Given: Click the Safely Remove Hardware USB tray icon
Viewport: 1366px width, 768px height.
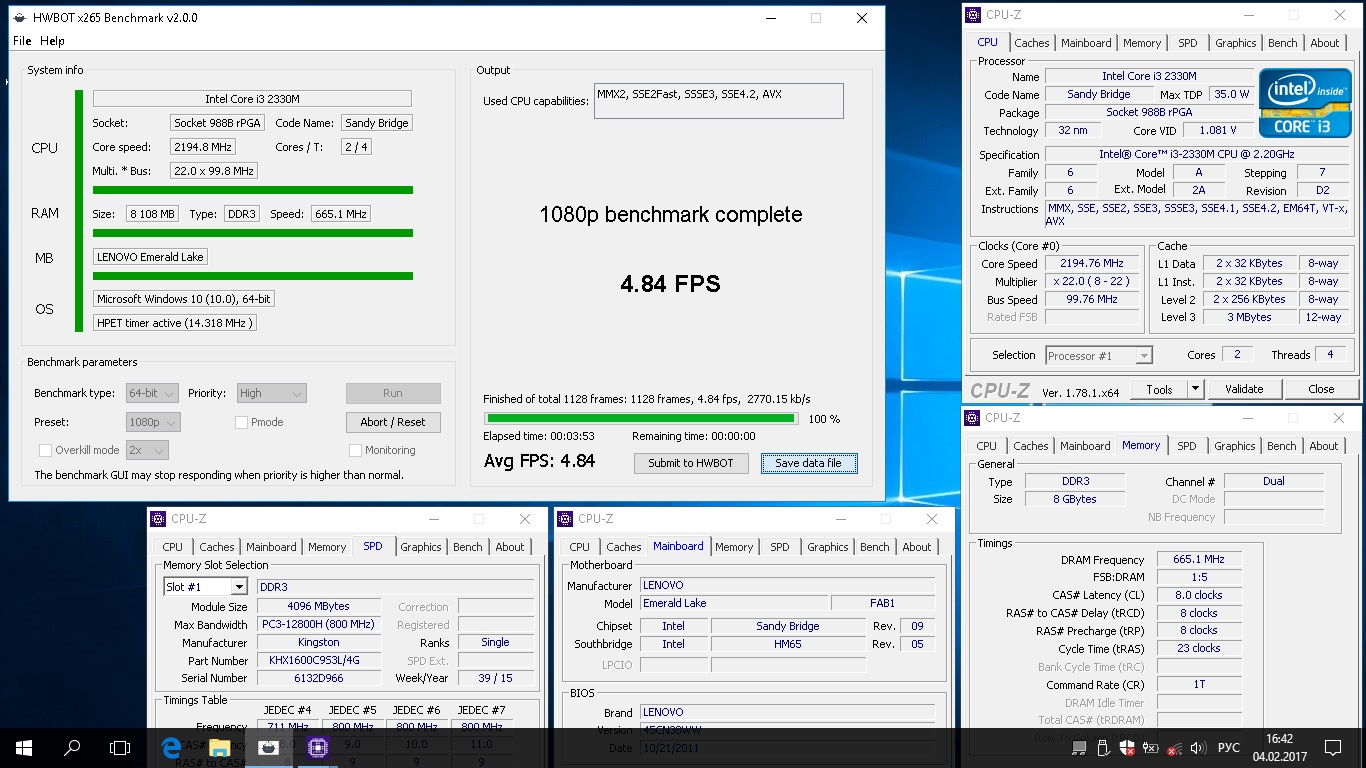Looking at the screenshot, I should tap(1102, 748).
